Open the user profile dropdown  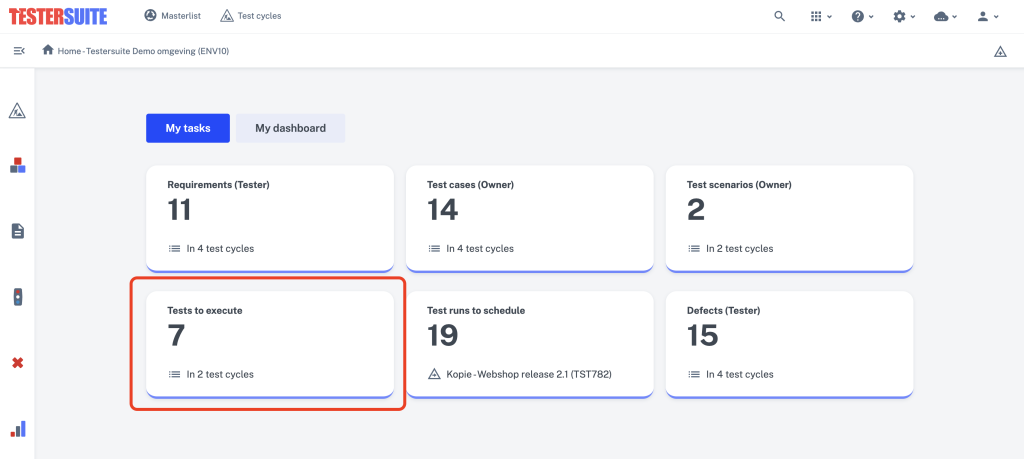(x=987, y=16)
